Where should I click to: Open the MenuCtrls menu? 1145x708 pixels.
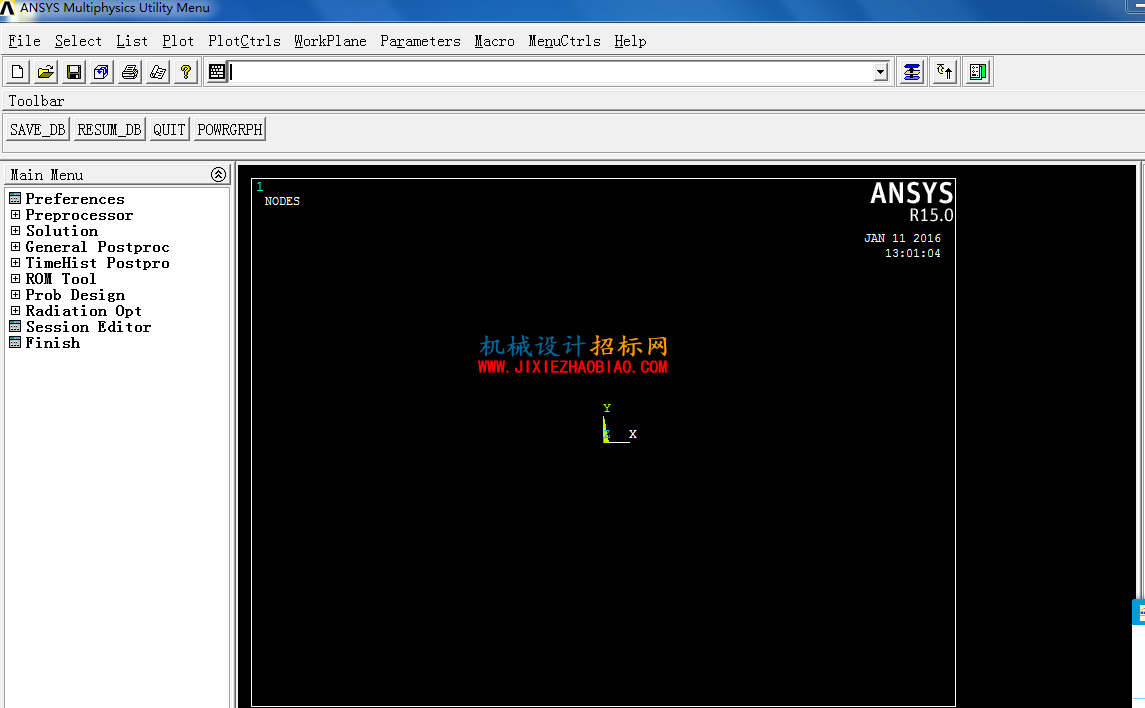564,41
